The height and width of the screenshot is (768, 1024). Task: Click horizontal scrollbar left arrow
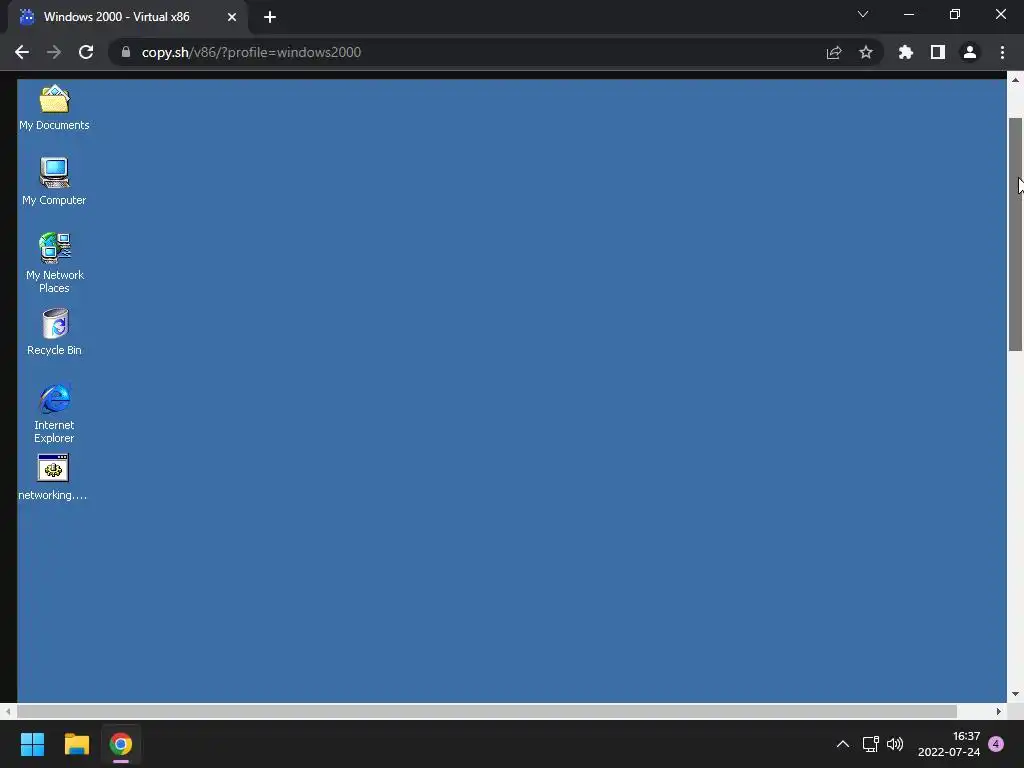click(x=8, y=711)
